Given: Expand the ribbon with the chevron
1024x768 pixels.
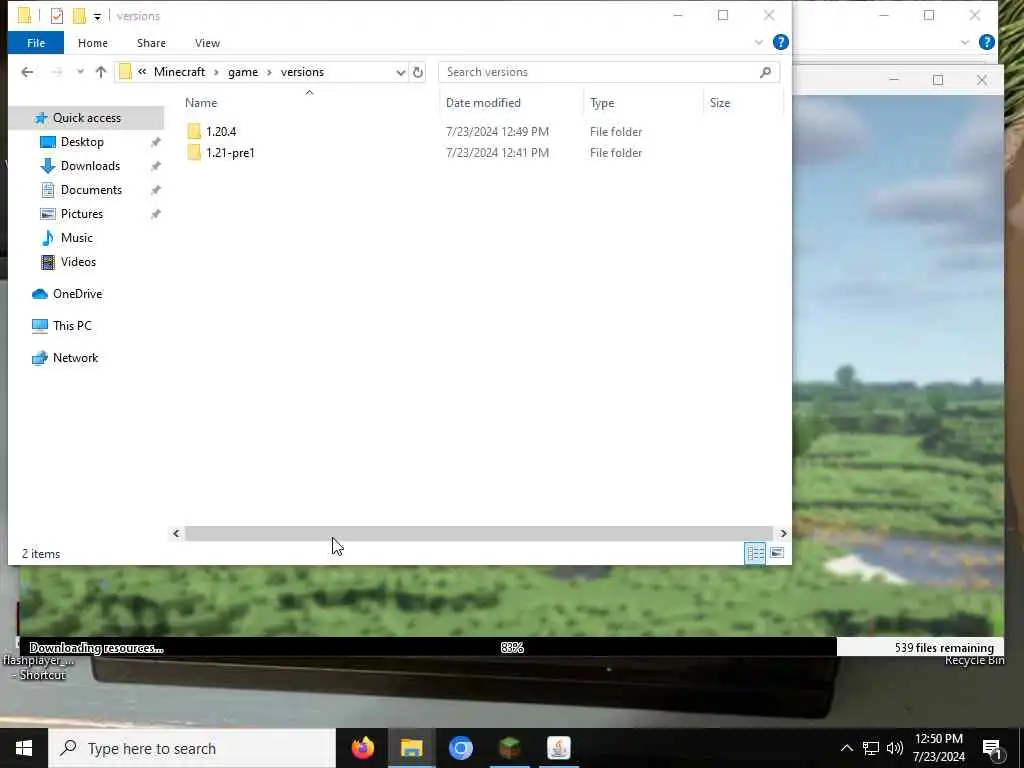Looking at the screenshot, I should point(758,42).
